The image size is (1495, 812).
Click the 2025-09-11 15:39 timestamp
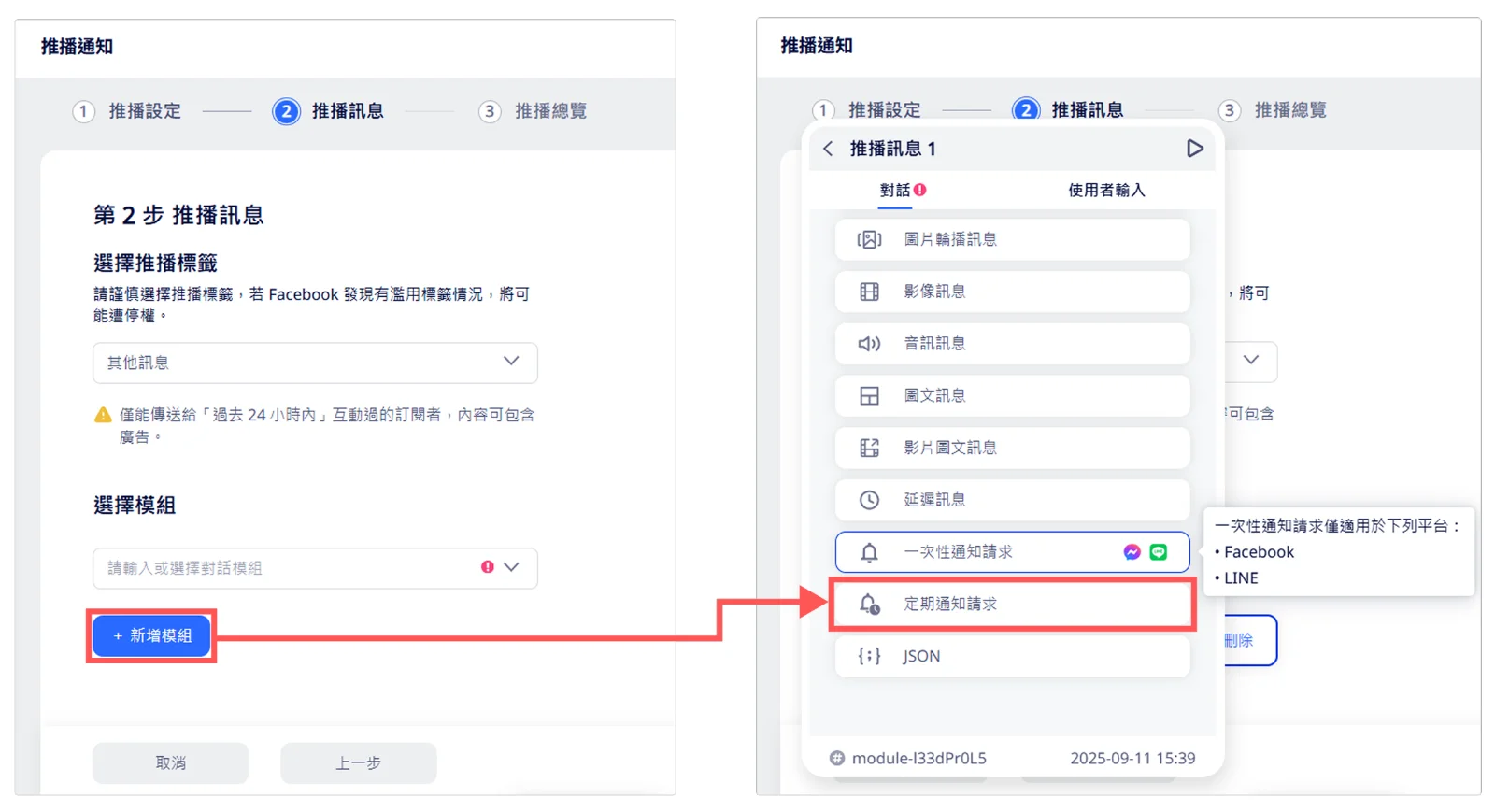(x=1132, y=758)
